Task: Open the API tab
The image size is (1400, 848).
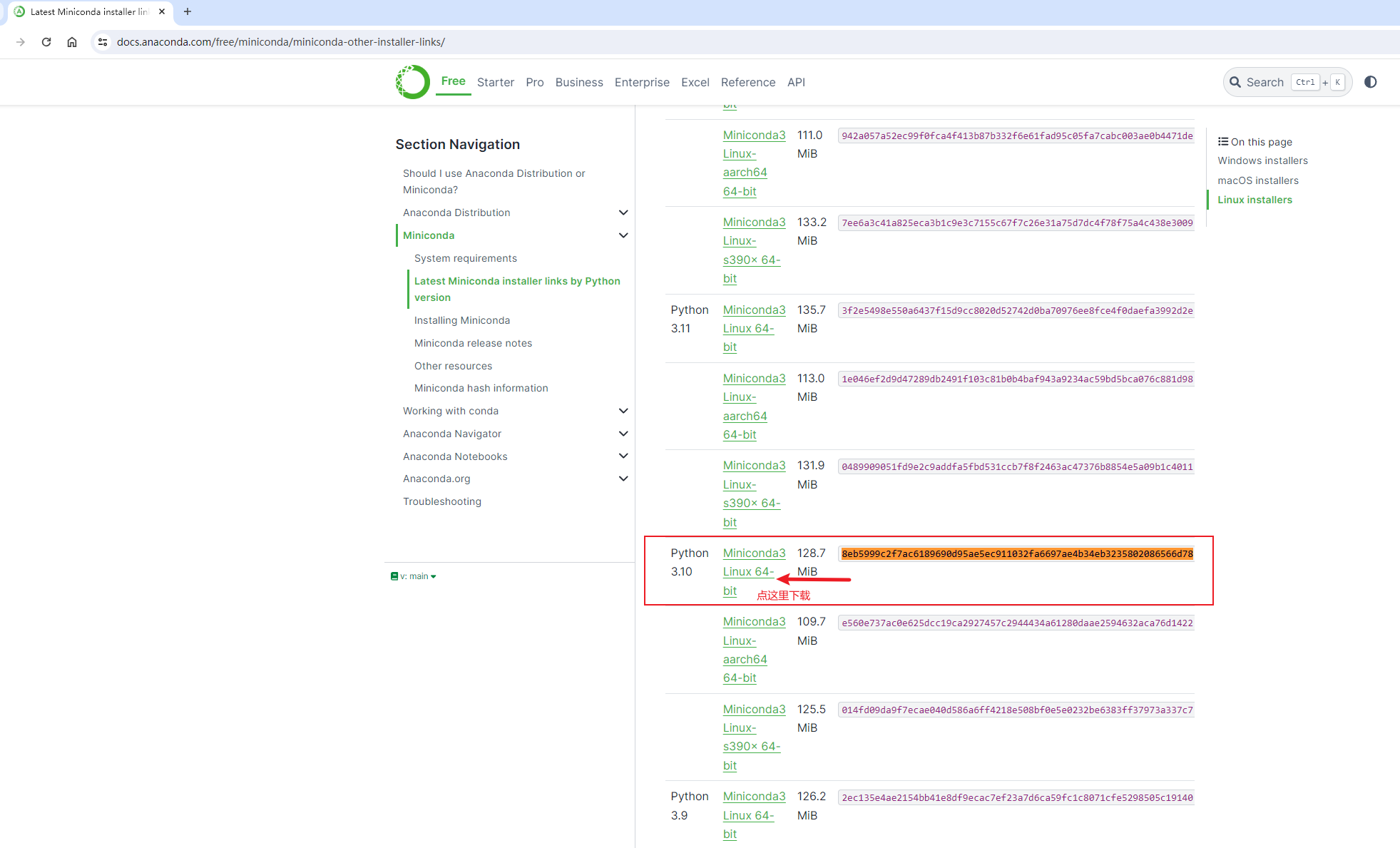Action: coord(796,82)
